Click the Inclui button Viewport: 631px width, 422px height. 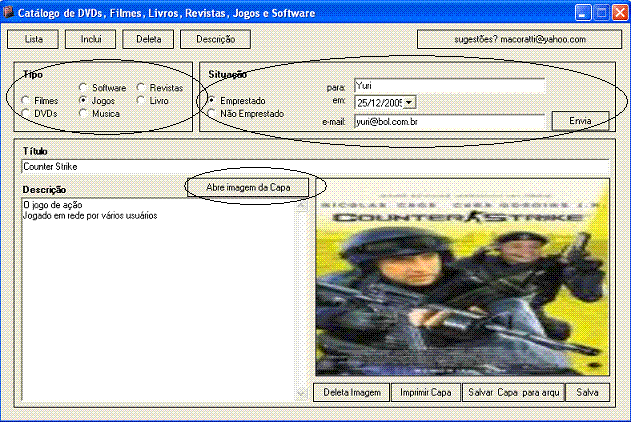tap(91, 39)
